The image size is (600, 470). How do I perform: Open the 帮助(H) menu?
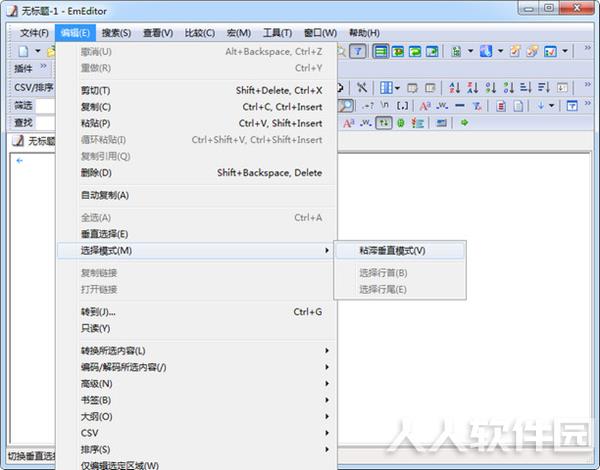point(364,33)
